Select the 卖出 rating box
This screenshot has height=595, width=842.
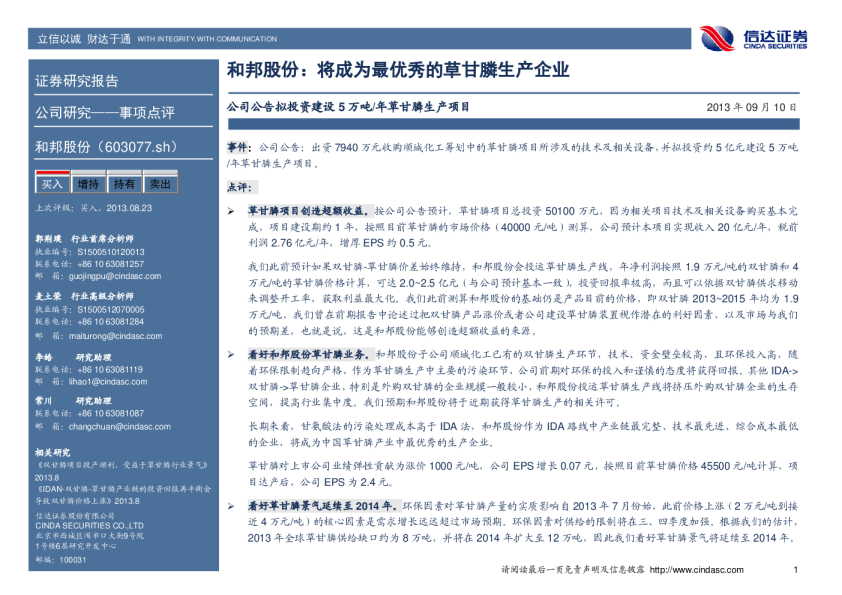click(x=159, y=184)
